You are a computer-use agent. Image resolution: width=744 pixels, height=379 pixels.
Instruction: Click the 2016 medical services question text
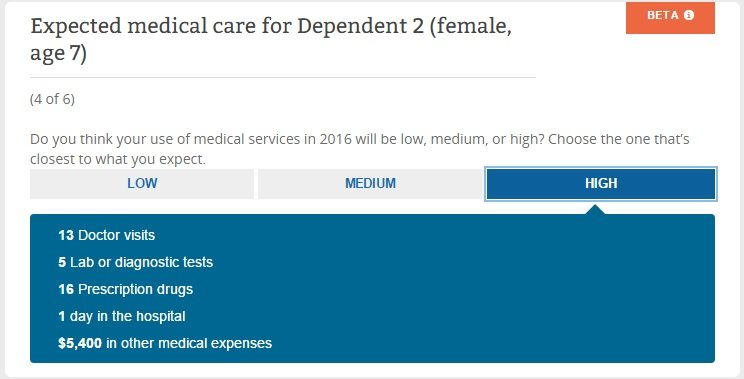point(359,149)
